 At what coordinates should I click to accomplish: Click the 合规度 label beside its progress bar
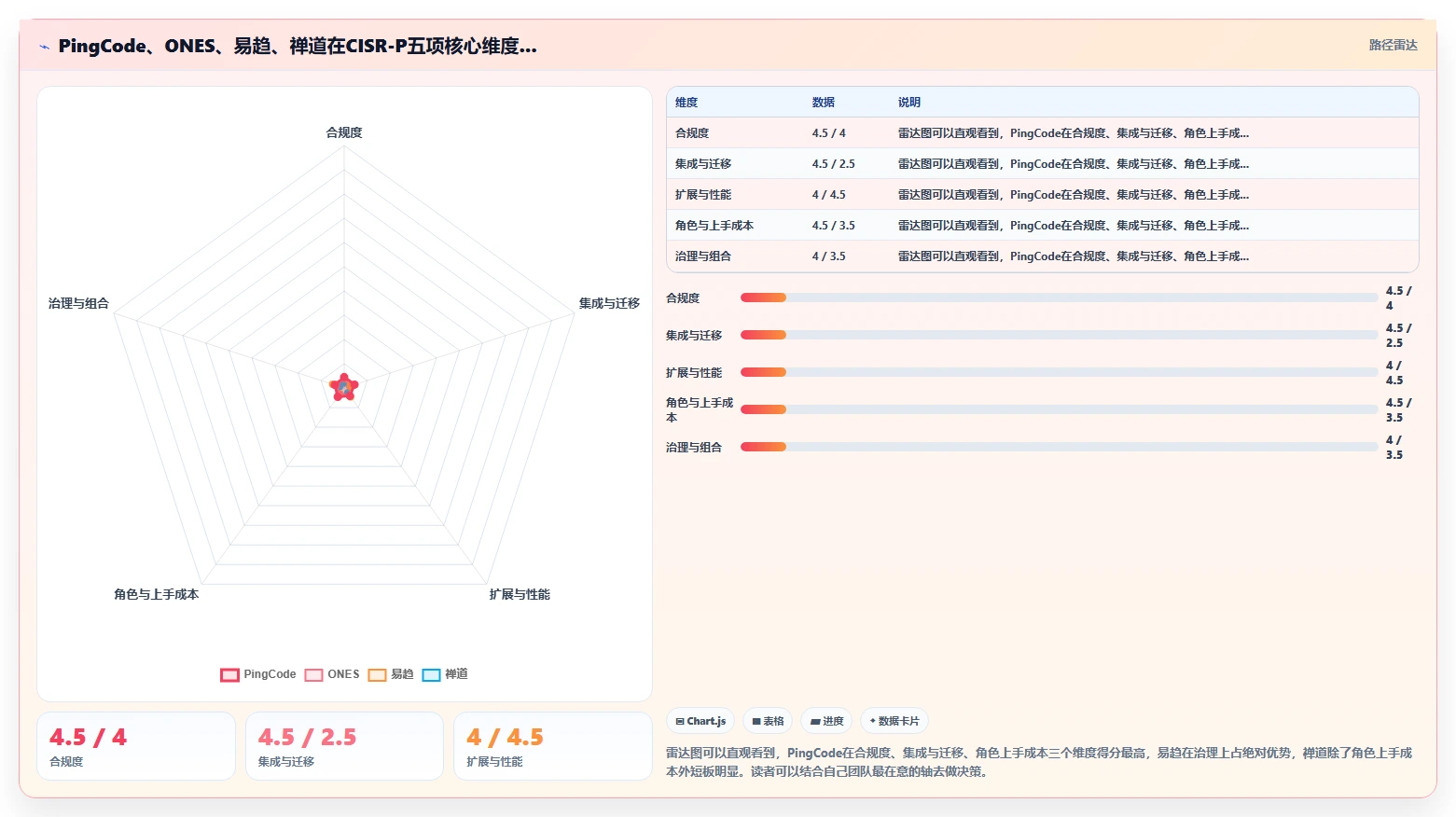point(683,298)
